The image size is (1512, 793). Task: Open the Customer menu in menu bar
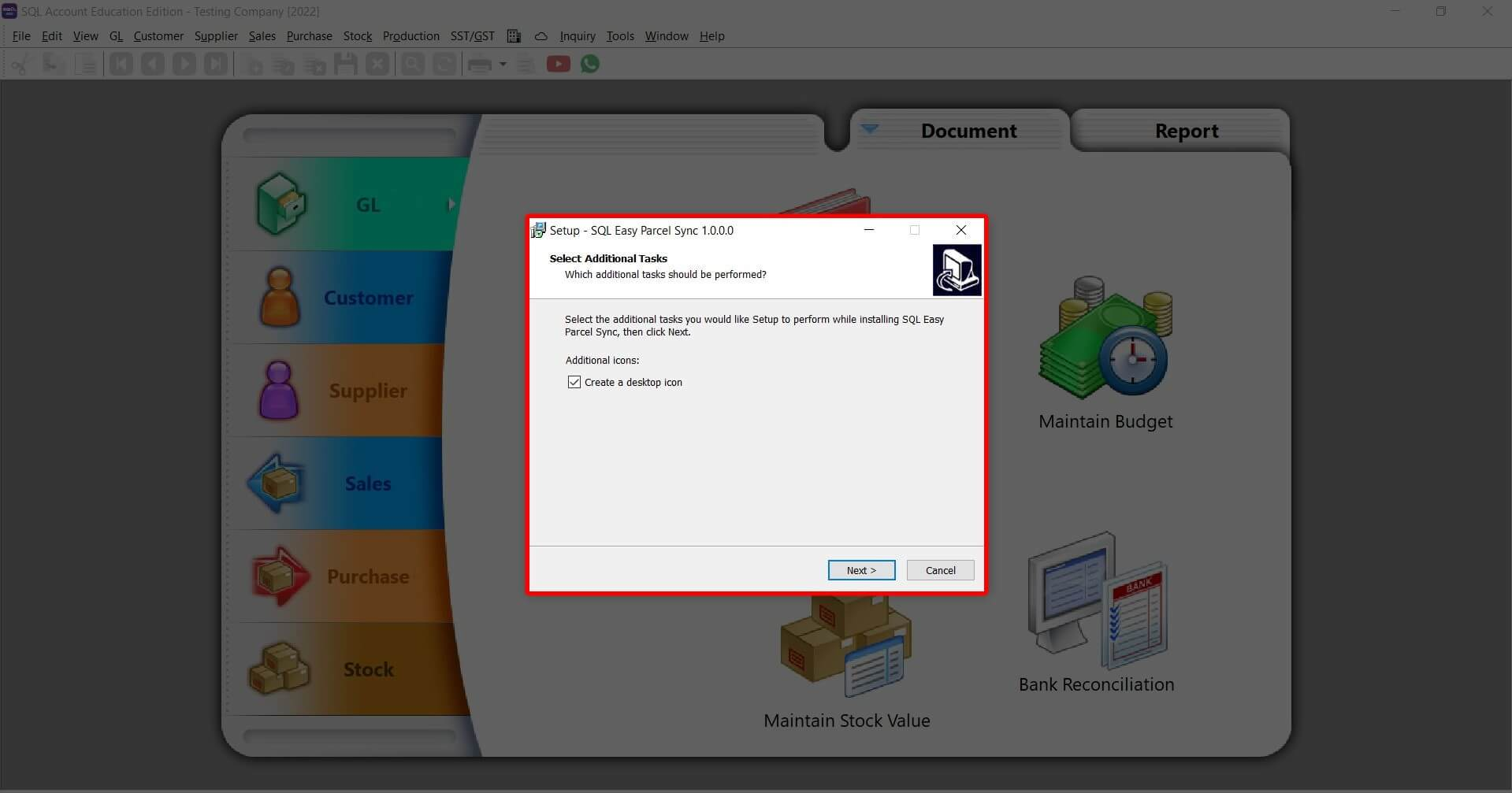158,36
